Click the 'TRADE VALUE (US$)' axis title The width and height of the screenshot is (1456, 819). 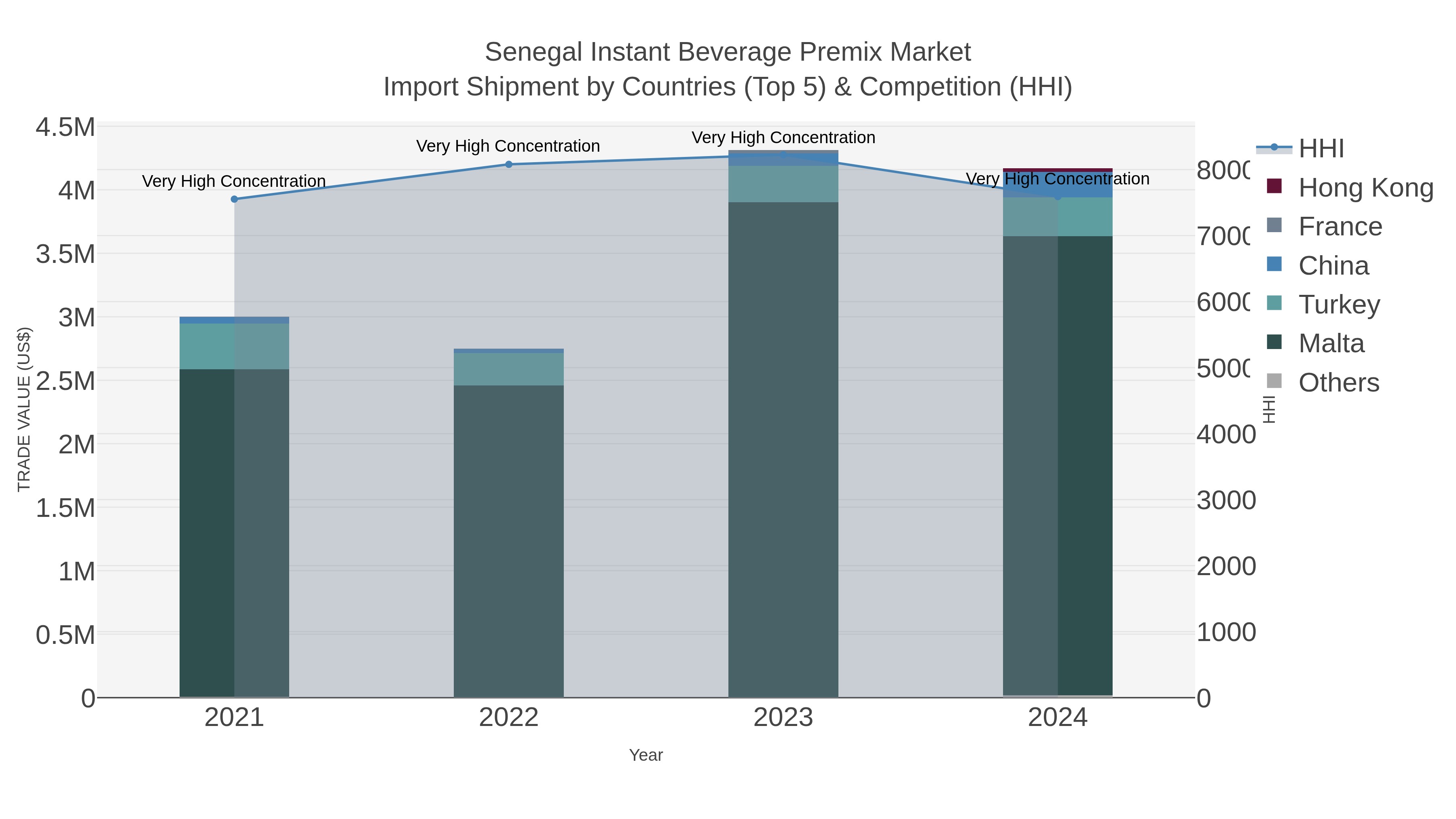(x=24, y=409)
